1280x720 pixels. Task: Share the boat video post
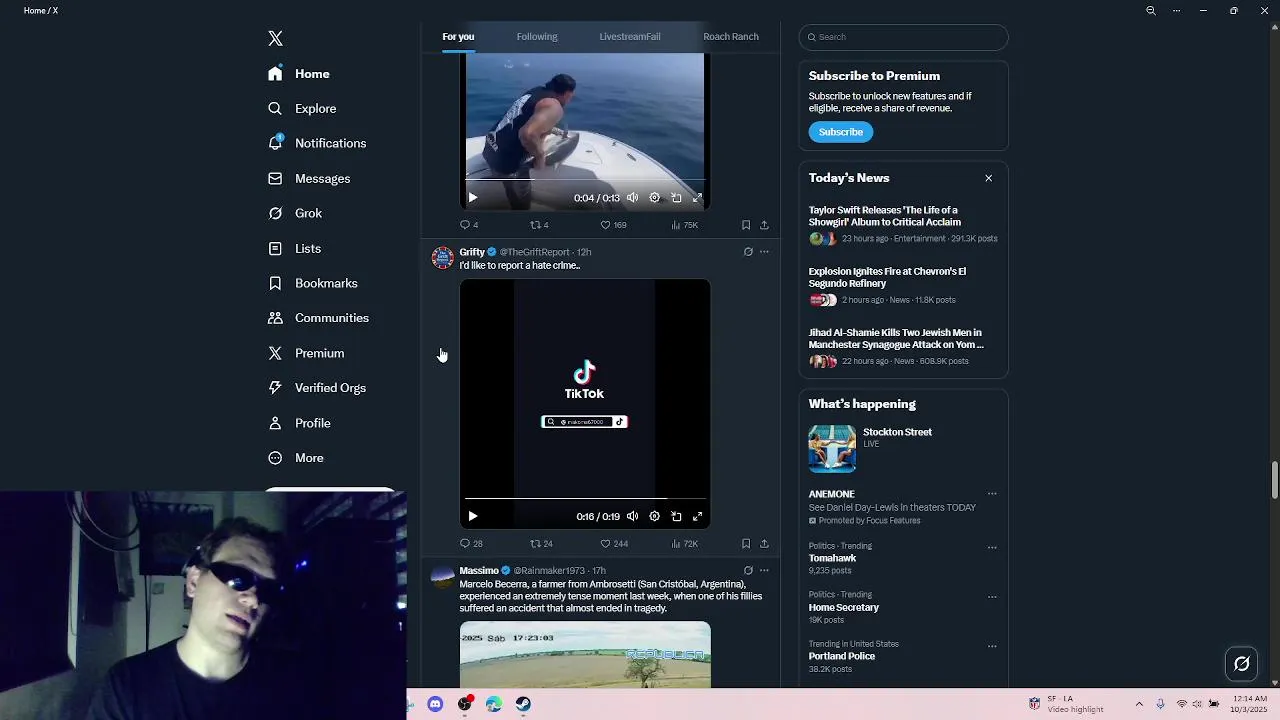click(764, 225)
